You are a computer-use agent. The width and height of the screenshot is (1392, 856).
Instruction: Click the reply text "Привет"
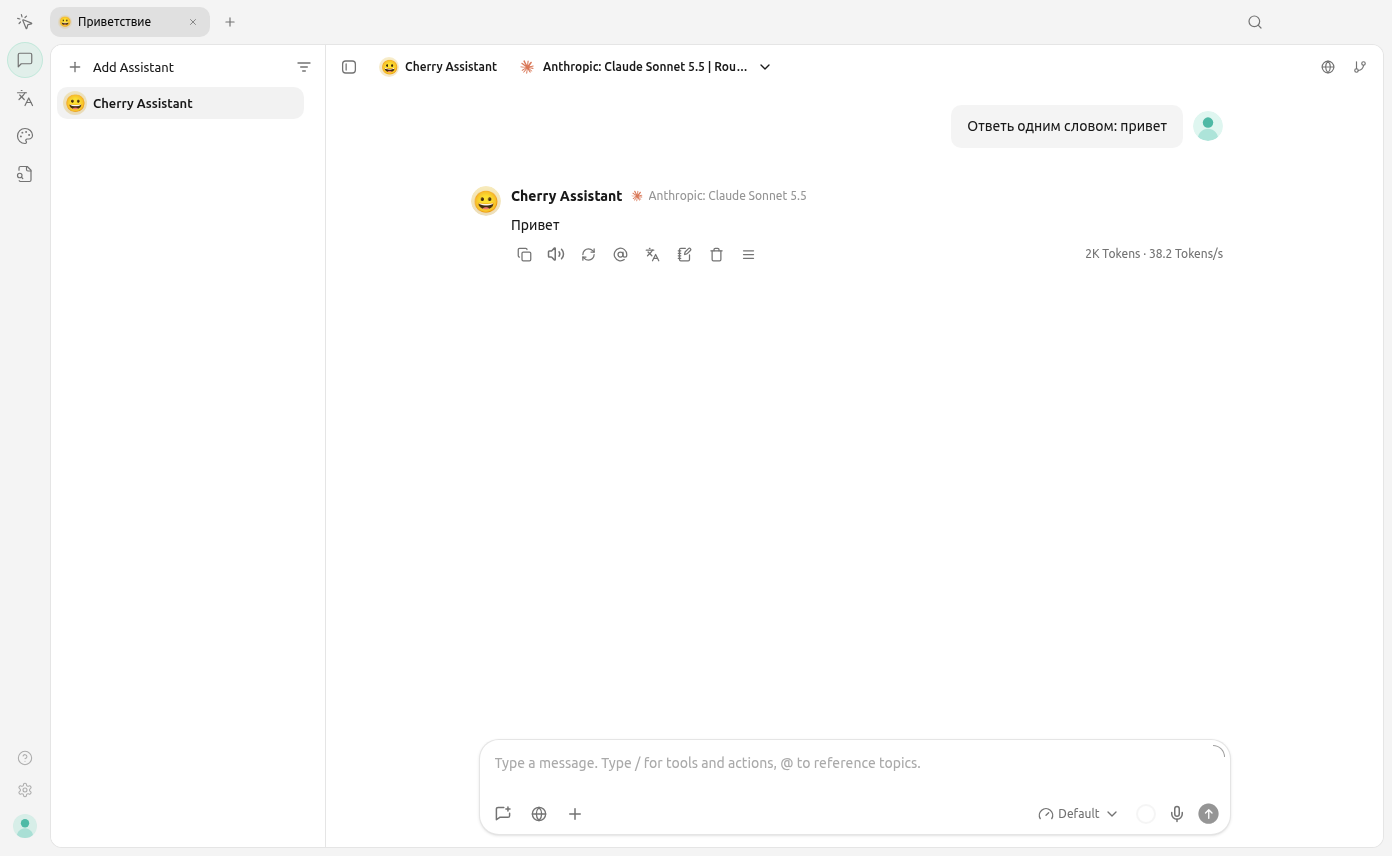point(535,225)
